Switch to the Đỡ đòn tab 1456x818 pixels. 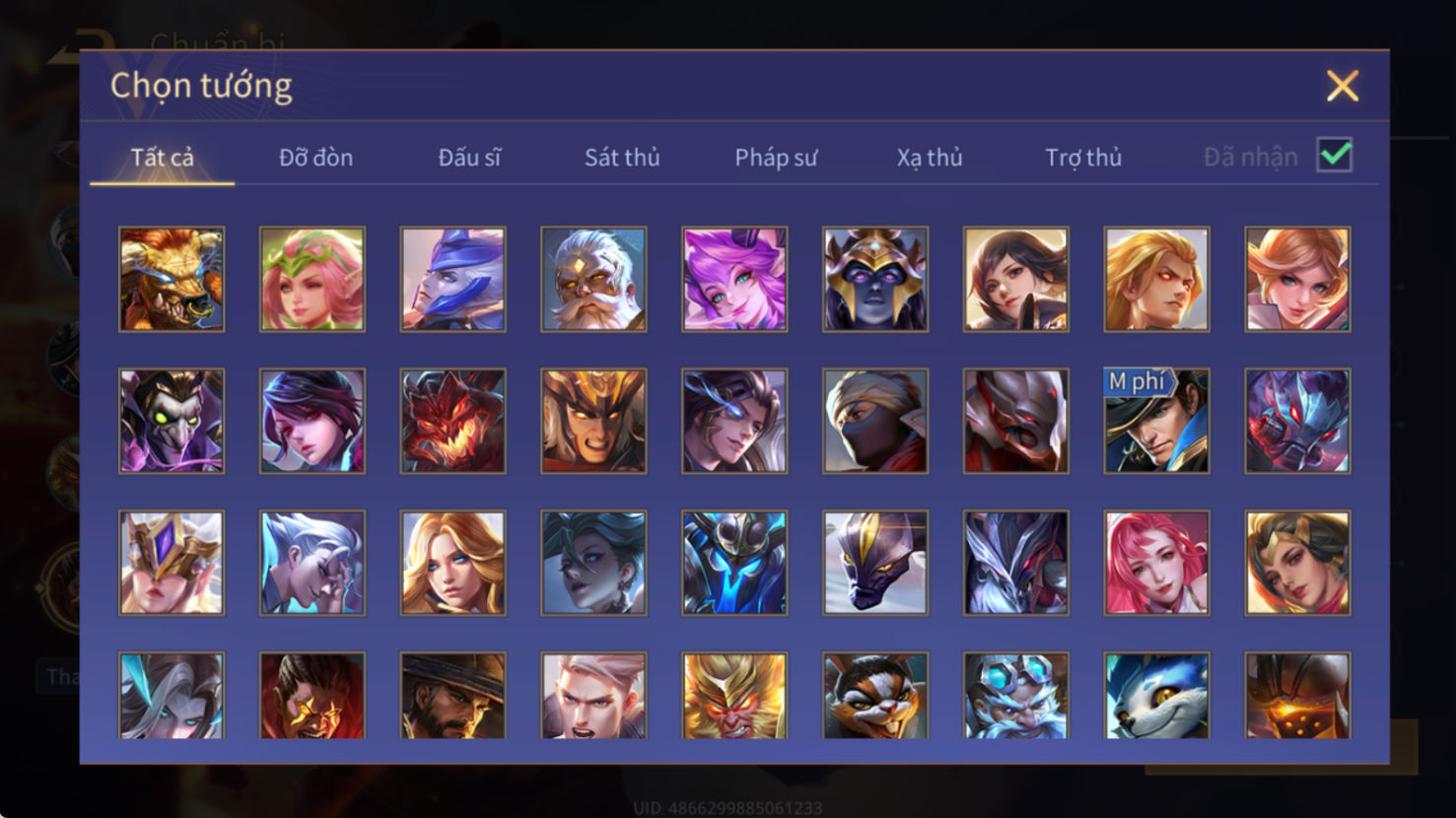(x=315, y=158)
